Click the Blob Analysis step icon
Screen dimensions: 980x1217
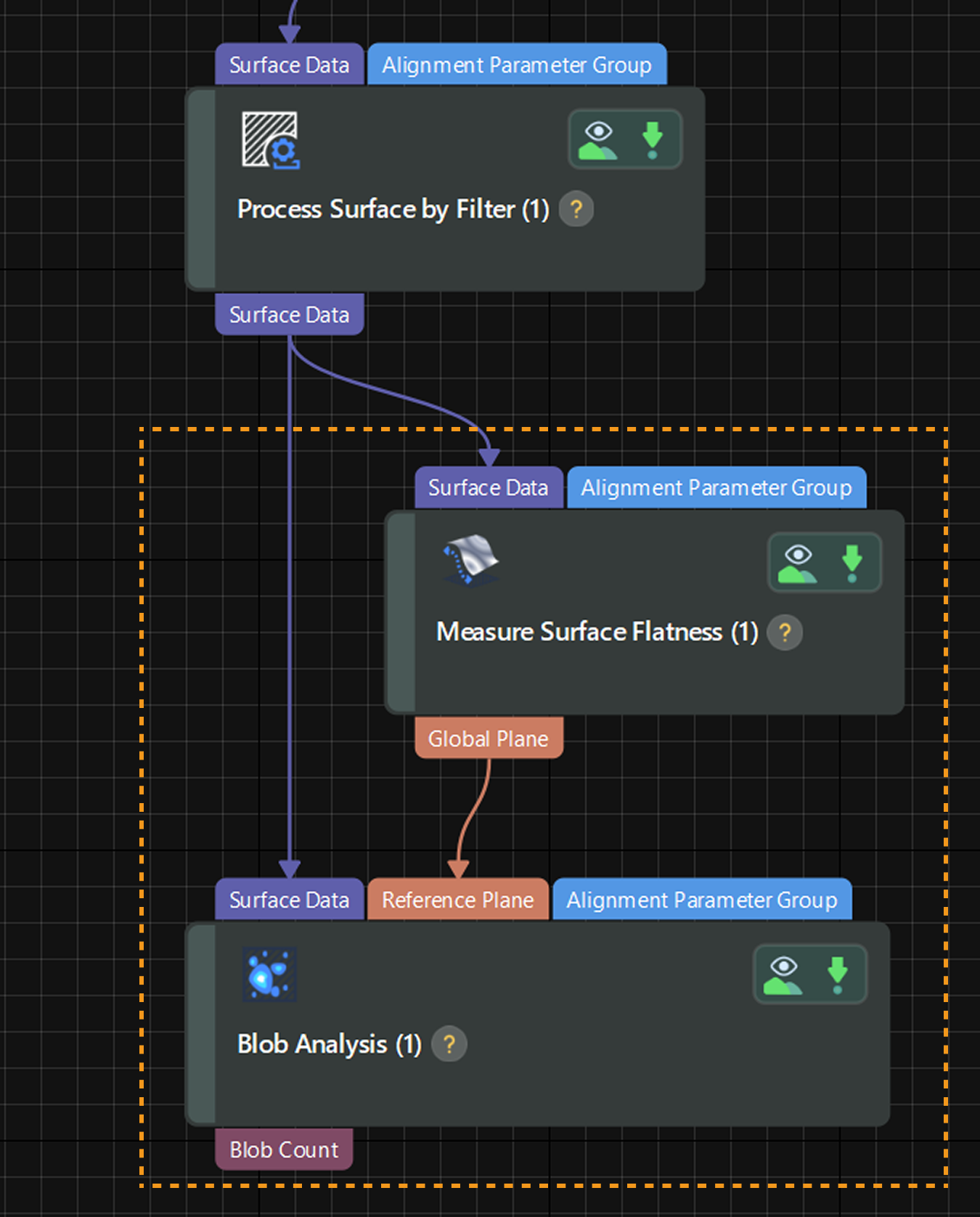[269, 974]
